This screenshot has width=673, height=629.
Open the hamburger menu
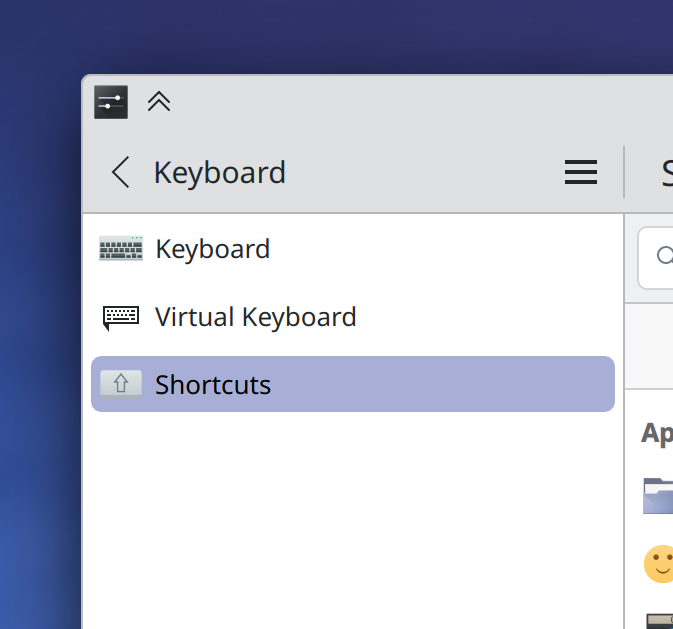(581, 172)
